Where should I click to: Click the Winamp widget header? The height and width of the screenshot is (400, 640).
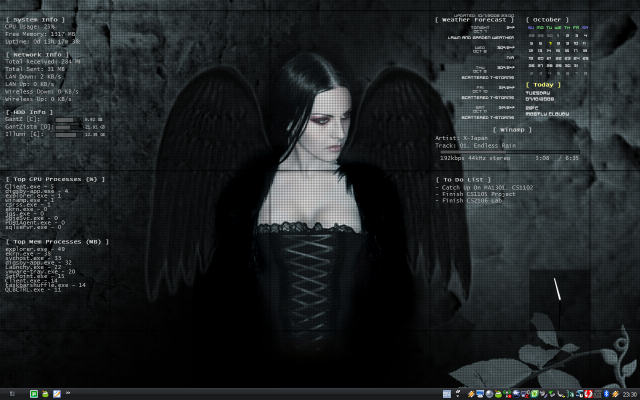click(512, 130)
